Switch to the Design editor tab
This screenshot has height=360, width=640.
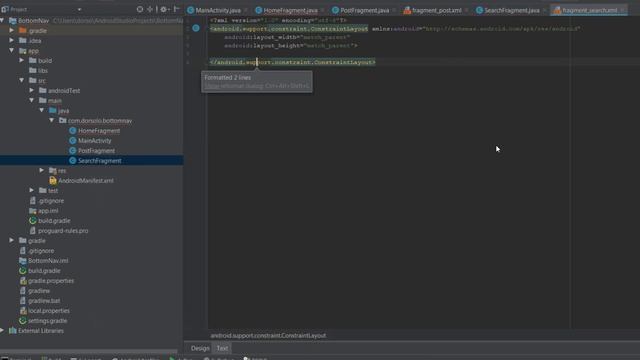click(x=200, y=348)
